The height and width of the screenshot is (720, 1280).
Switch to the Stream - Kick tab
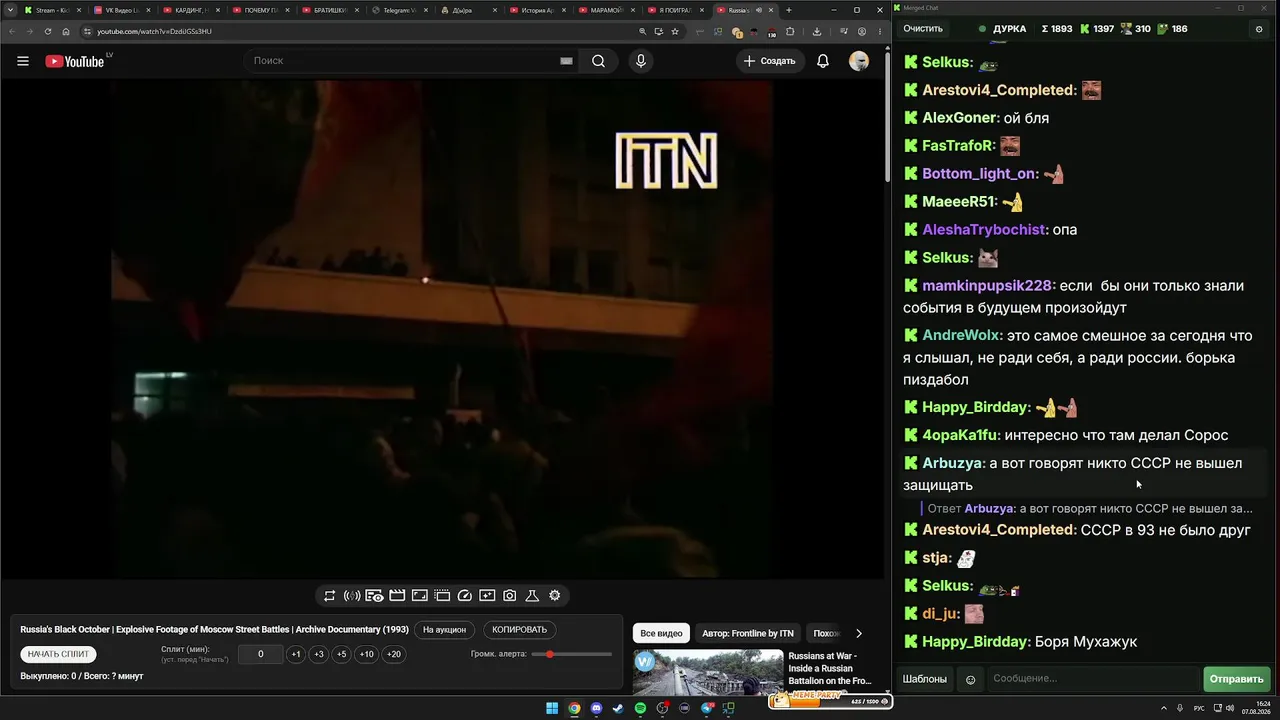[x=52, y=10]
